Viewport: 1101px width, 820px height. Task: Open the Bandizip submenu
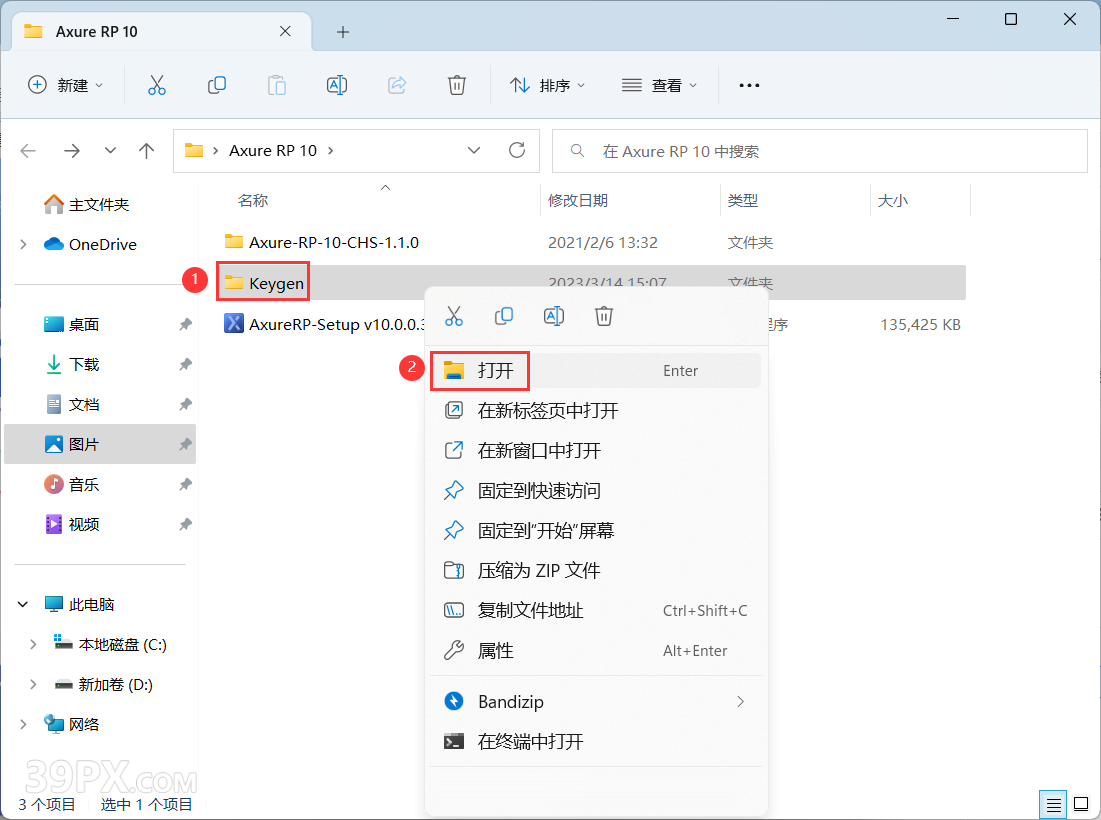coord(595,701)
